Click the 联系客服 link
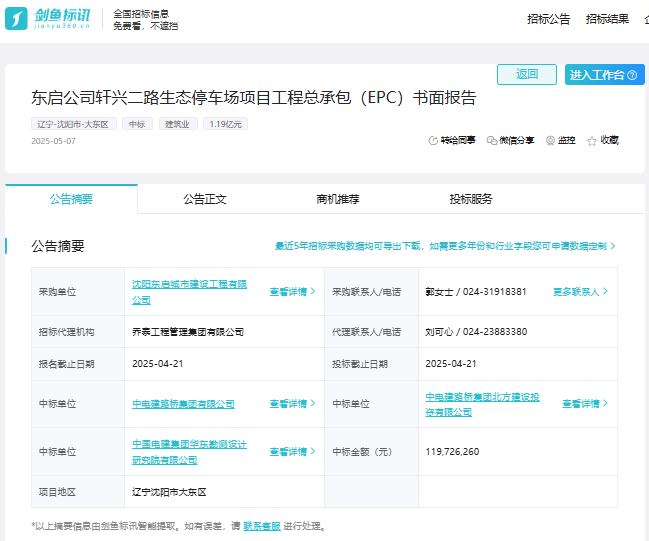This screenshot has height=541, width=649. (x=261, y=526)
